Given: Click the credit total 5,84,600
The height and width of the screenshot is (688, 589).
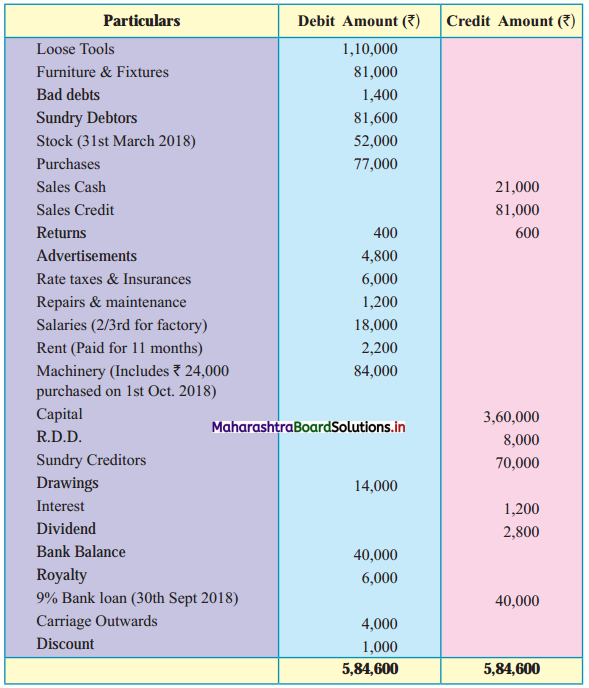Looking at the screenshot, I should pyautogui.click(x=512, y=669).
